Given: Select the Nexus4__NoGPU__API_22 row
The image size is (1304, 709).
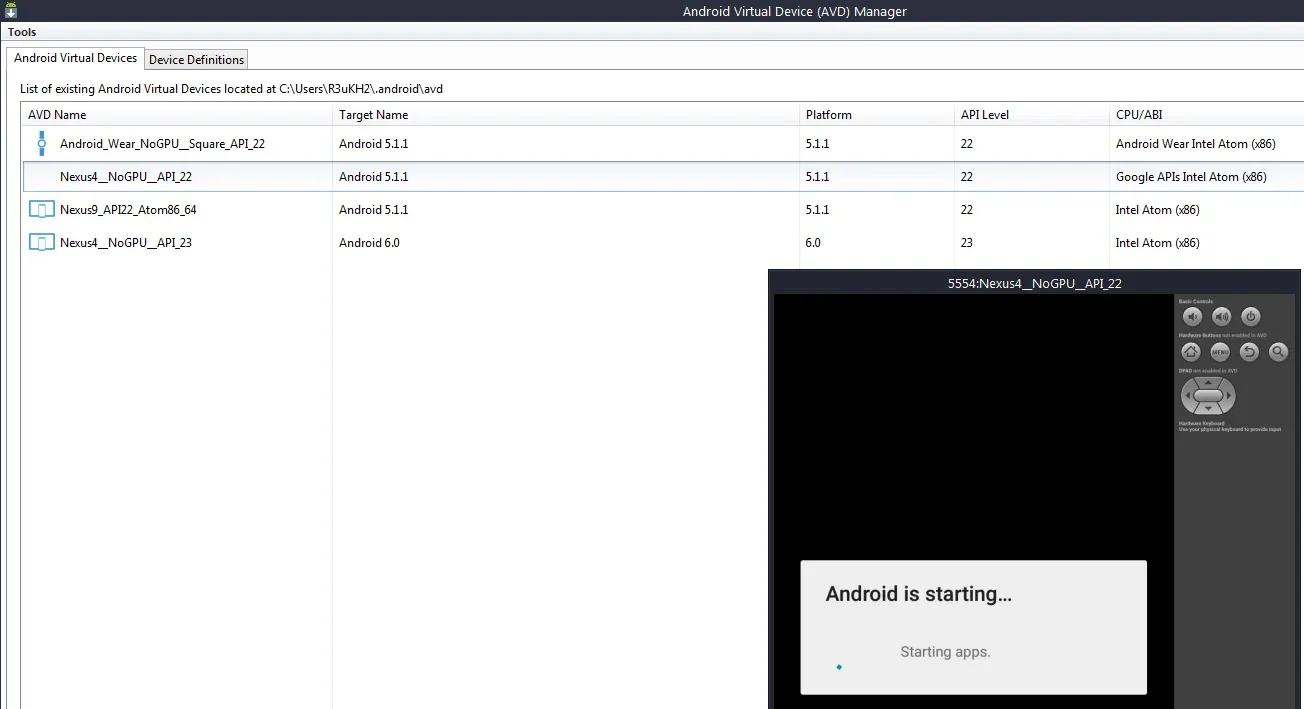Looking at the screenshot, I should click(663, 177).
